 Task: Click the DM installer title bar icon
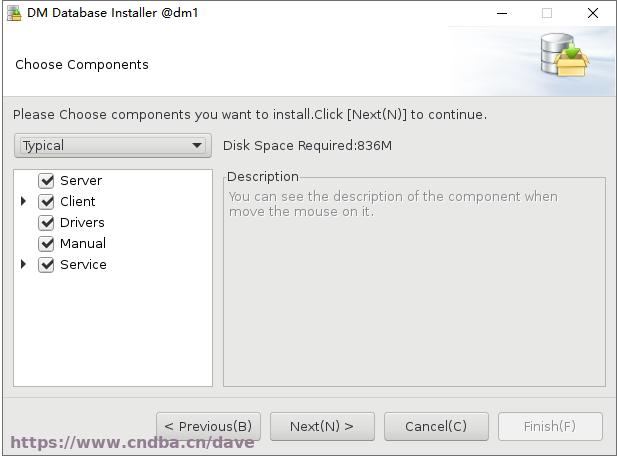(14, 13)
